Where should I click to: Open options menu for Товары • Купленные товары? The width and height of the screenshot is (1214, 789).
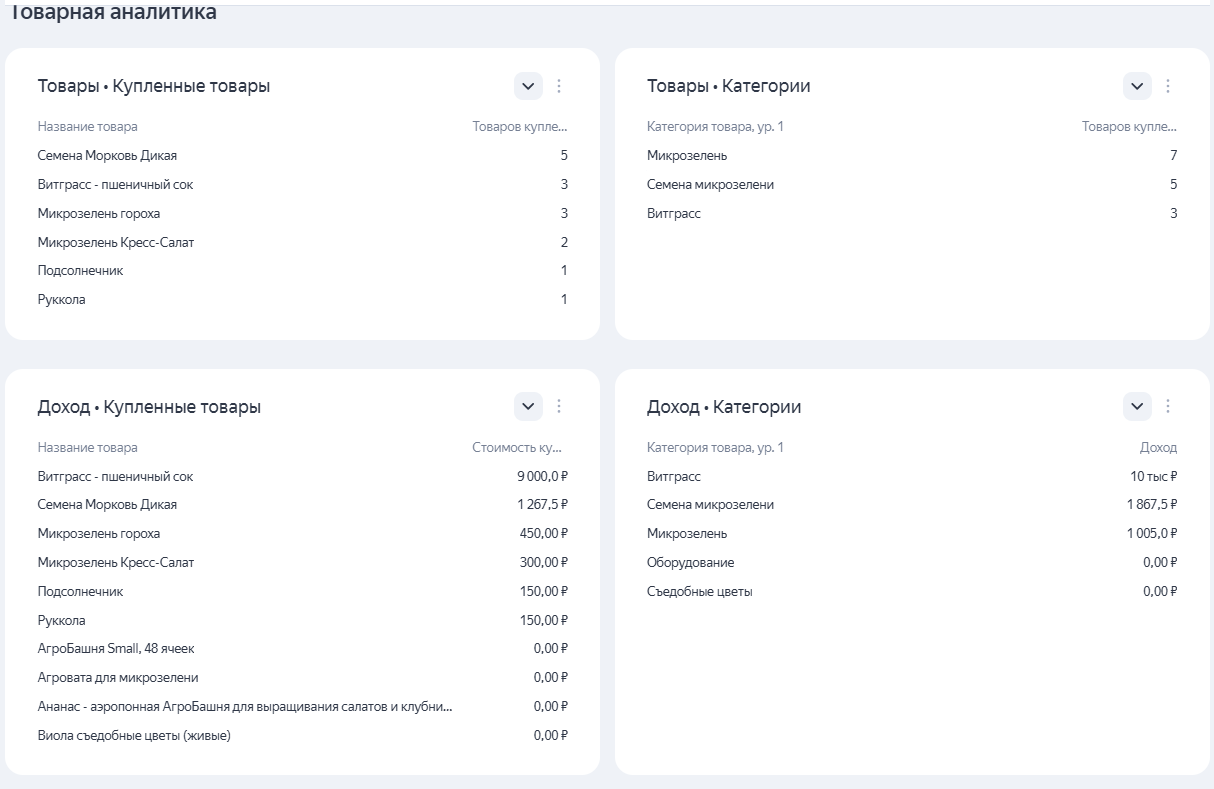(x=559, y=86)
